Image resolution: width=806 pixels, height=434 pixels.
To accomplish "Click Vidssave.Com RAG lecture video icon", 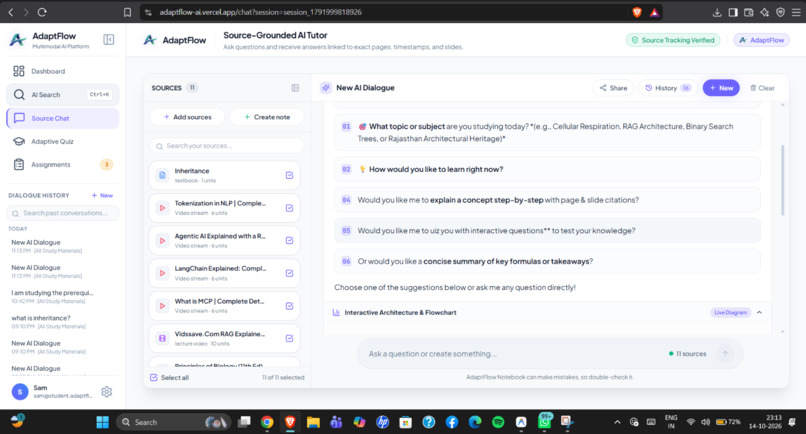I will coord(162,338).
